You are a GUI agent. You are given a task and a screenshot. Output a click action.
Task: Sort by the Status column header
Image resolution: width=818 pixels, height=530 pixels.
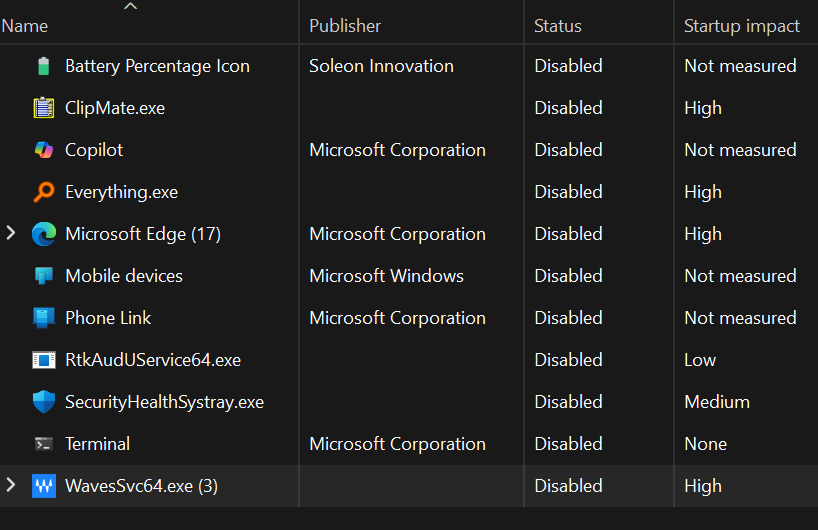(x=558, y=26)
